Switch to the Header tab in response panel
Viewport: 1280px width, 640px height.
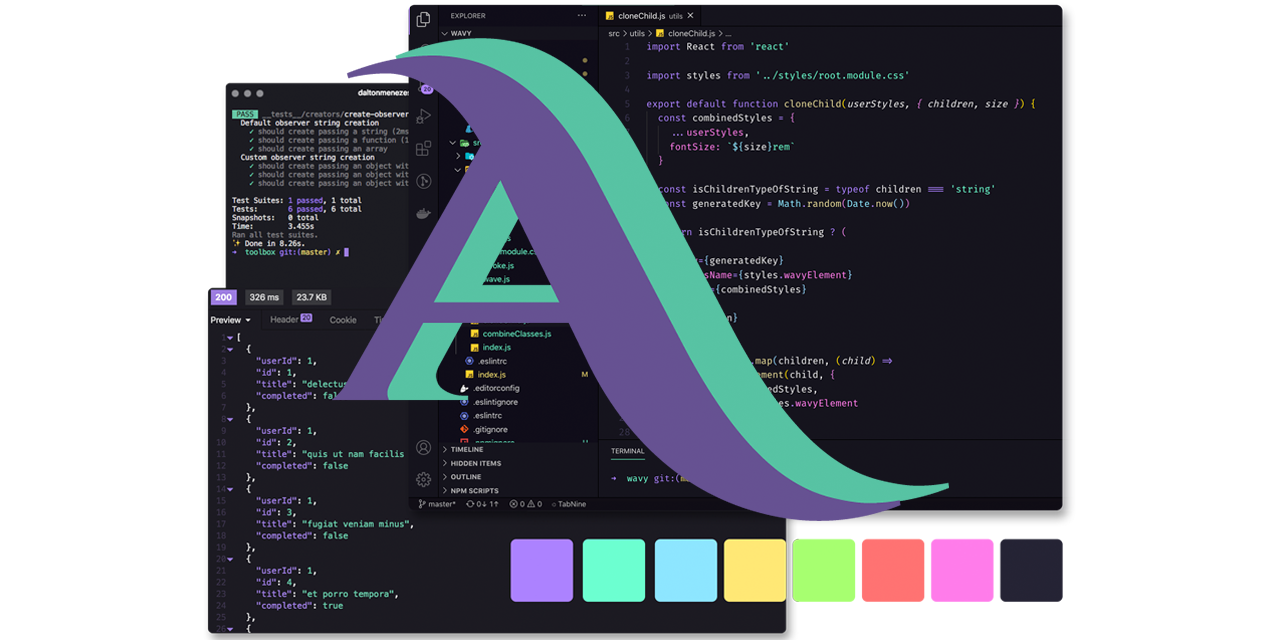(291, 320)
